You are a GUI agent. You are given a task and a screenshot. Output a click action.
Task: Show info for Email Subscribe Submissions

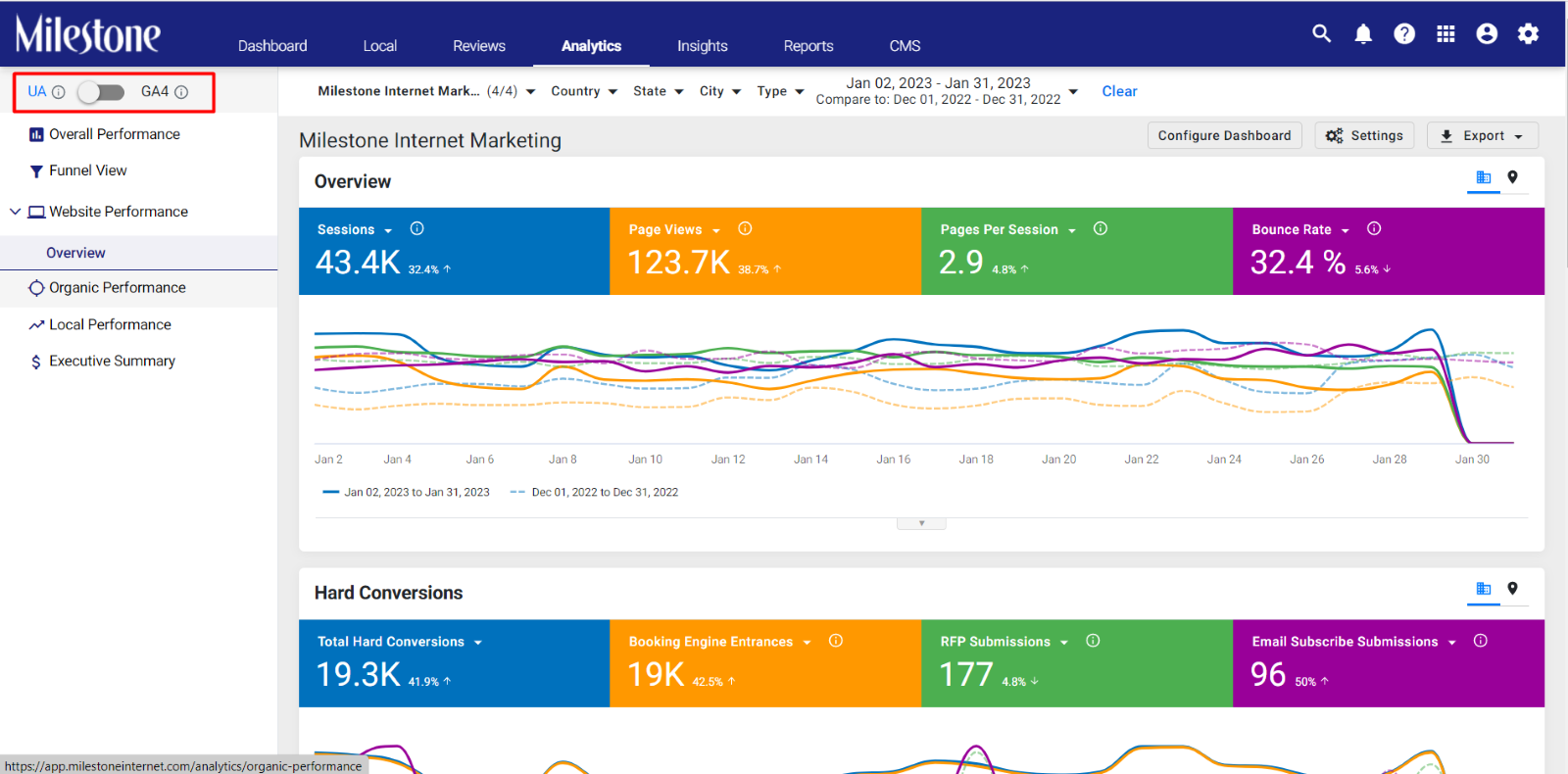coord(1481,641)
